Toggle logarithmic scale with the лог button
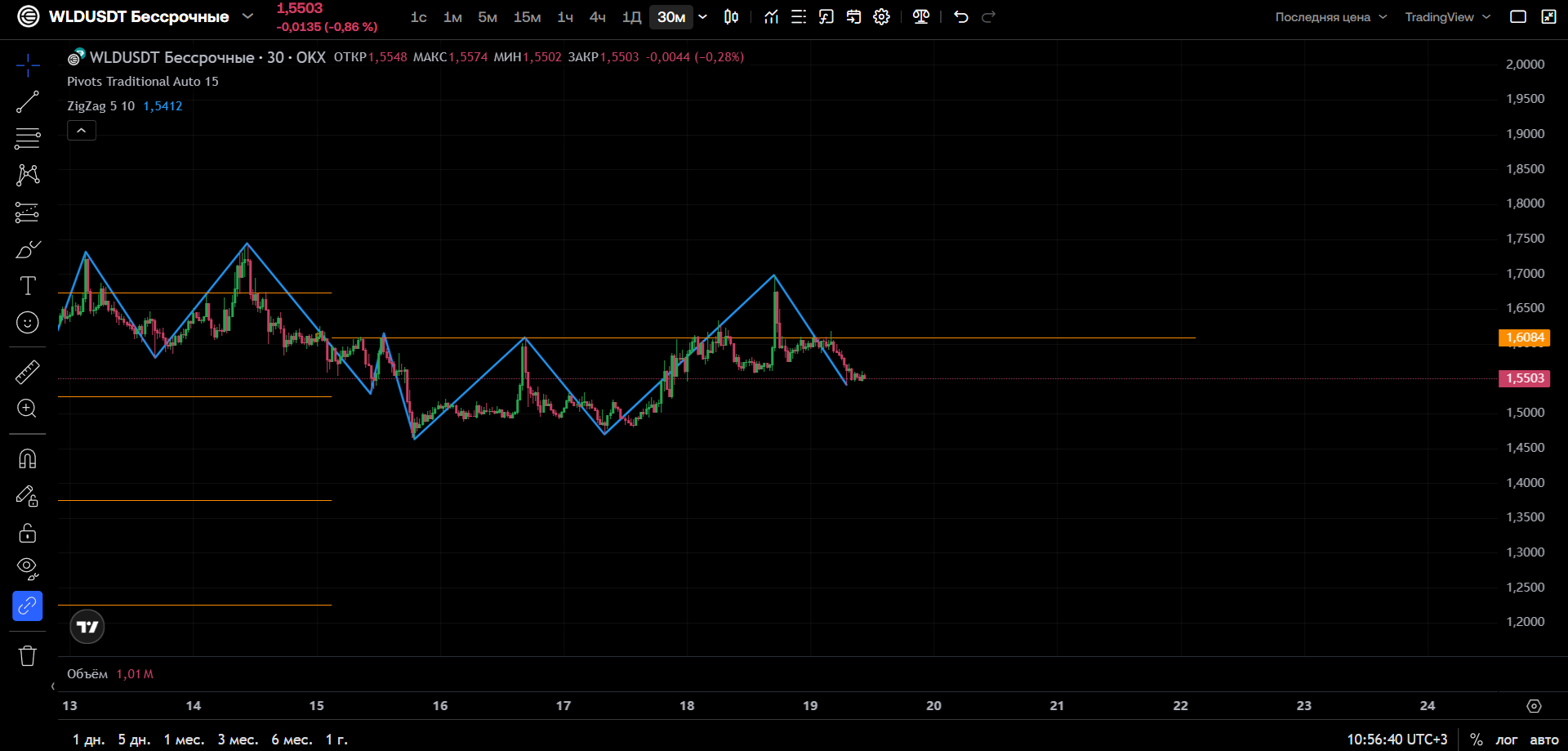The width and height of the screenshot is (1568, 751). (1506, 740)
